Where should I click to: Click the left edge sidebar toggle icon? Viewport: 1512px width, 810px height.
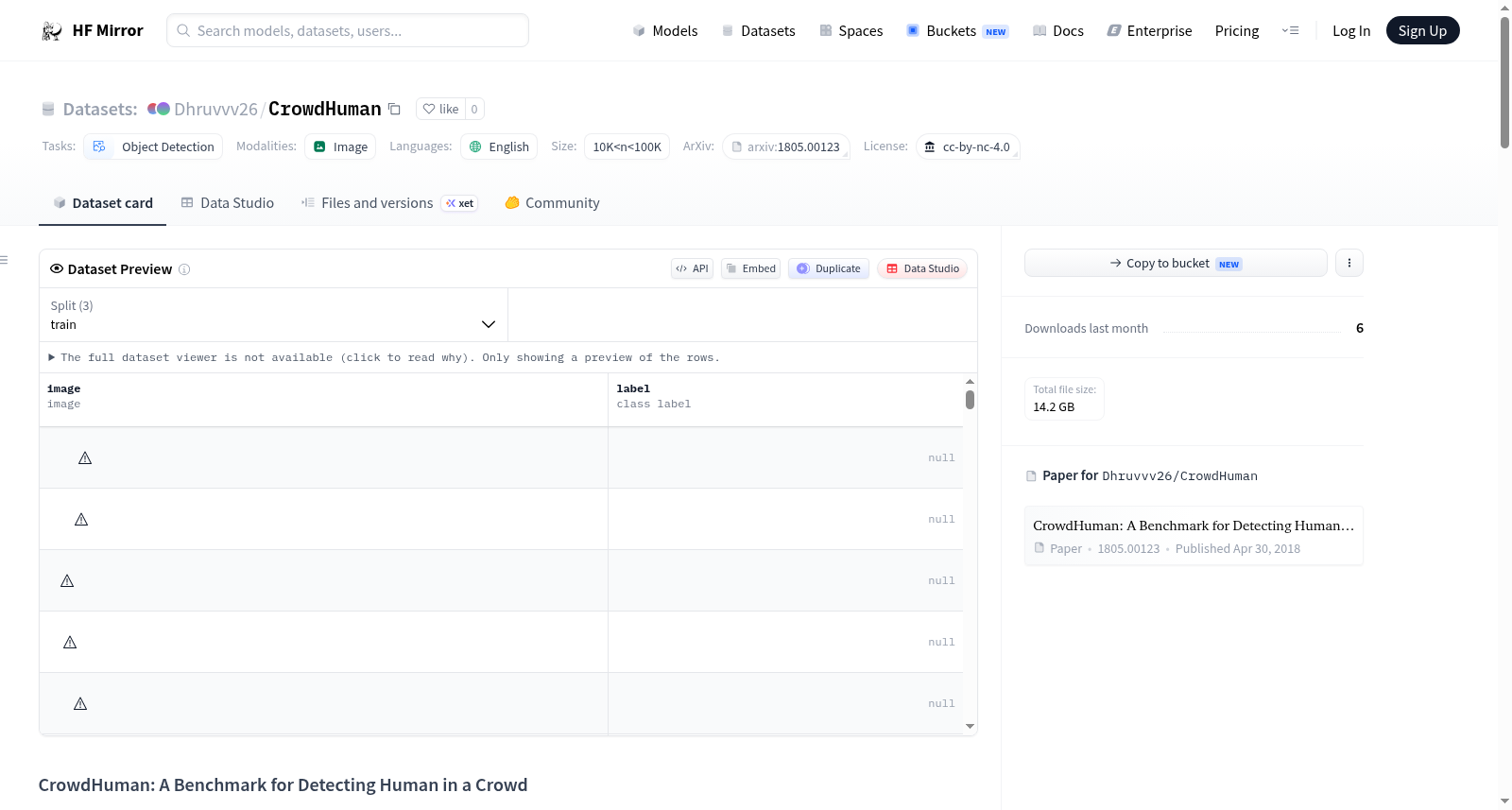pyautogui.click(x=4, y=260)
